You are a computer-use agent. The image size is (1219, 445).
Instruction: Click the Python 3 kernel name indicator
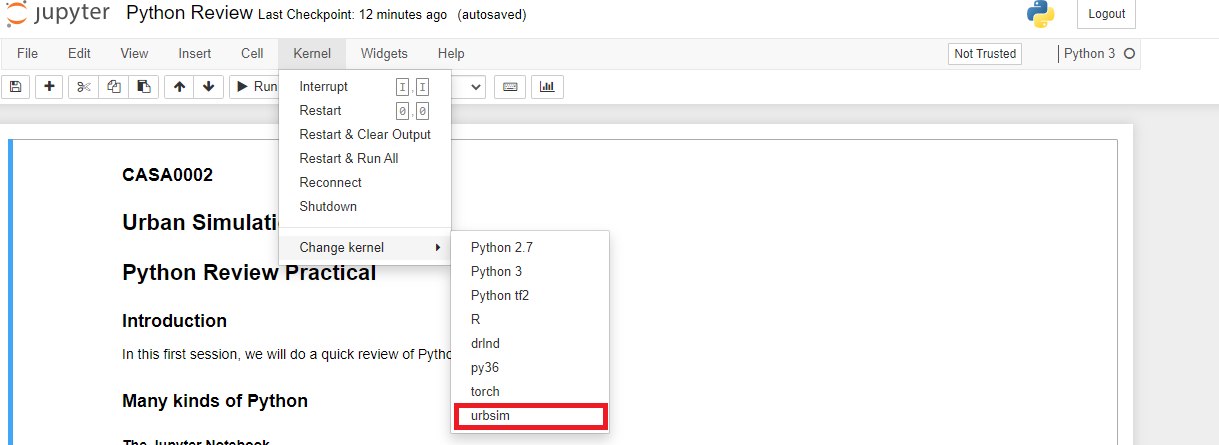pyautogui.click(x=1089, y=54)
